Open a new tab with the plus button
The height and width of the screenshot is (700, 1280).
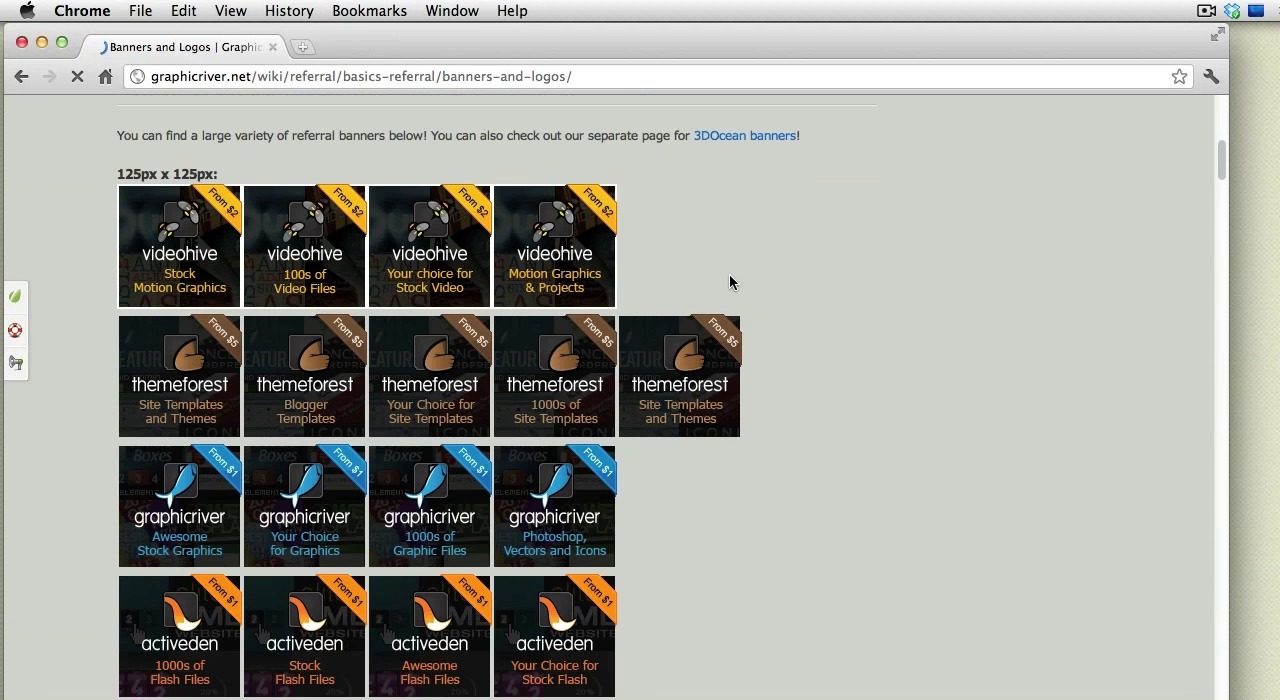(302, 47)
